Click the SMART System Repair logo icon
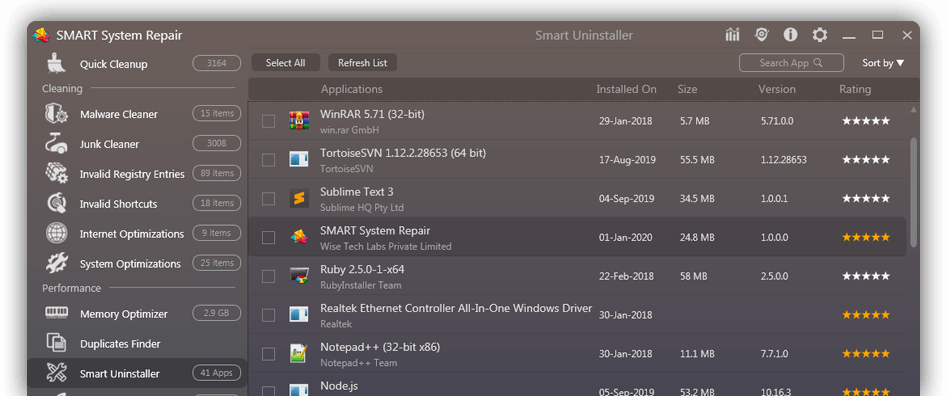 point(41,36)
